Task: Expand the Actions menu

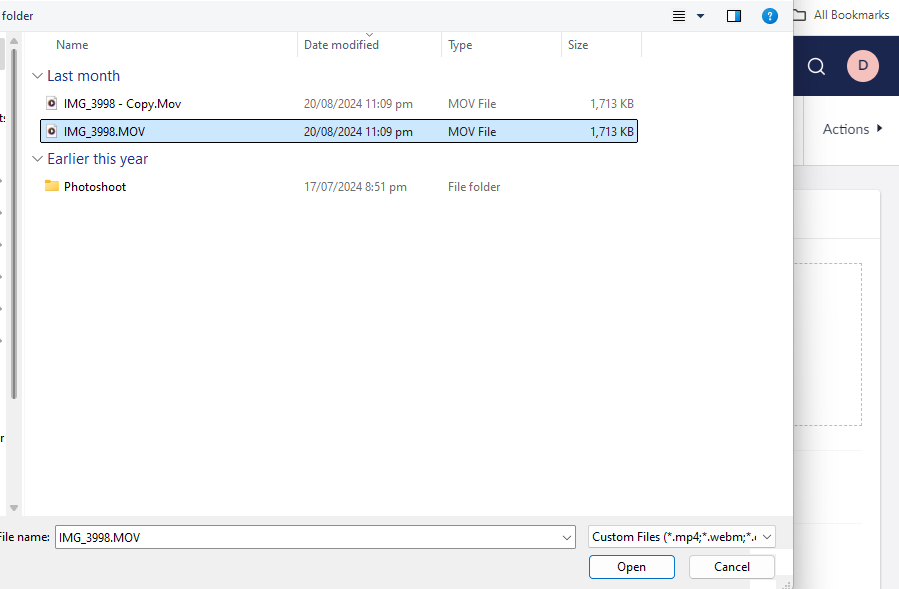Action: click(853, 129)
